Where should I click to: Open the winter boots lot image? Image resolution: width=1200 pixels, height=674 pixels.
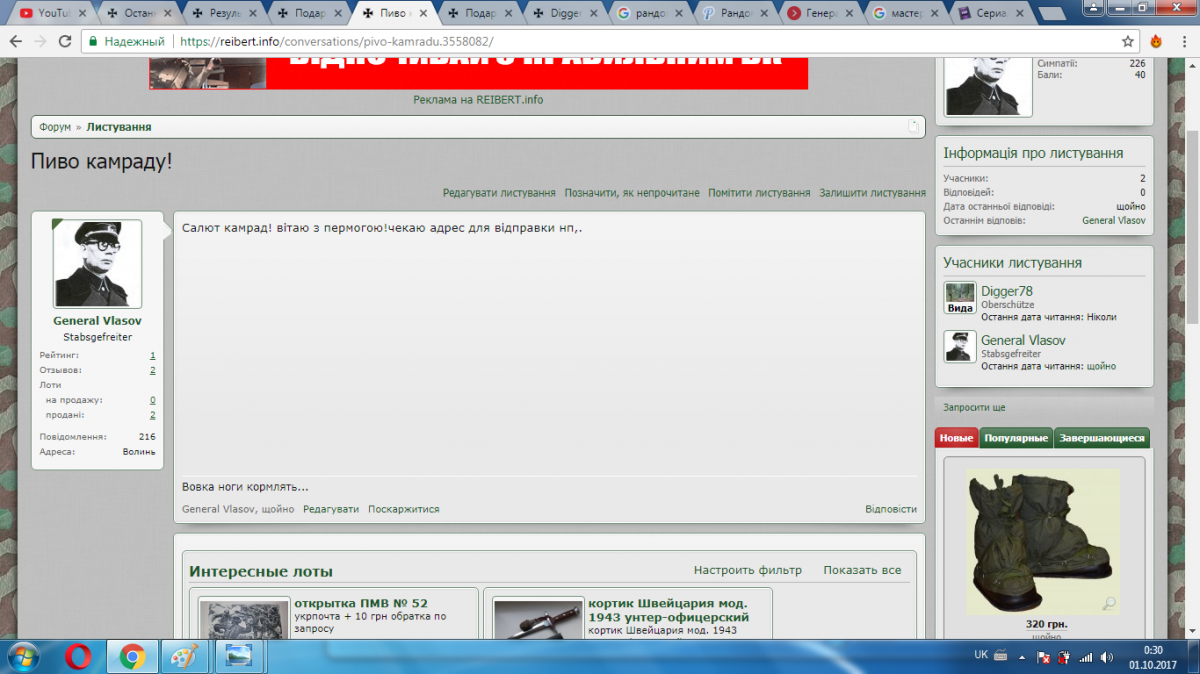tap(1042, 541)
